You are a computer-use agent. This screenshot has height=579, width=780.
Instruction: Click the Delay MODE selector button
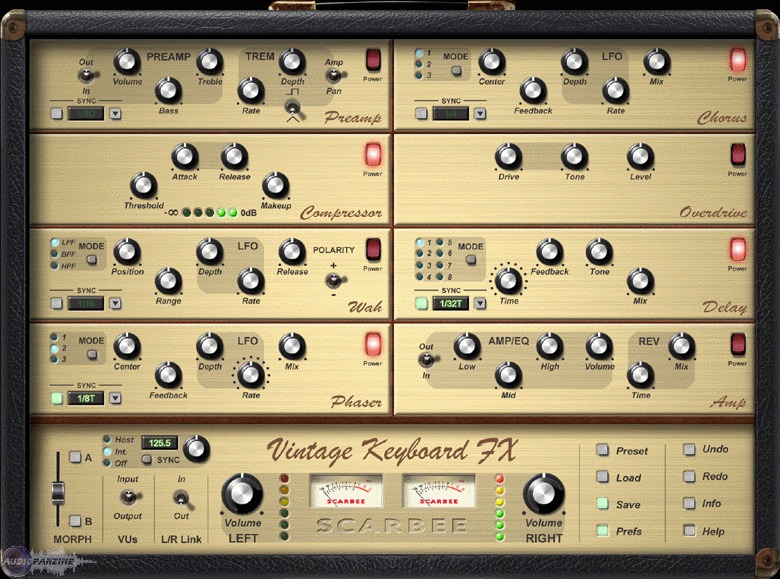point(470,260)
